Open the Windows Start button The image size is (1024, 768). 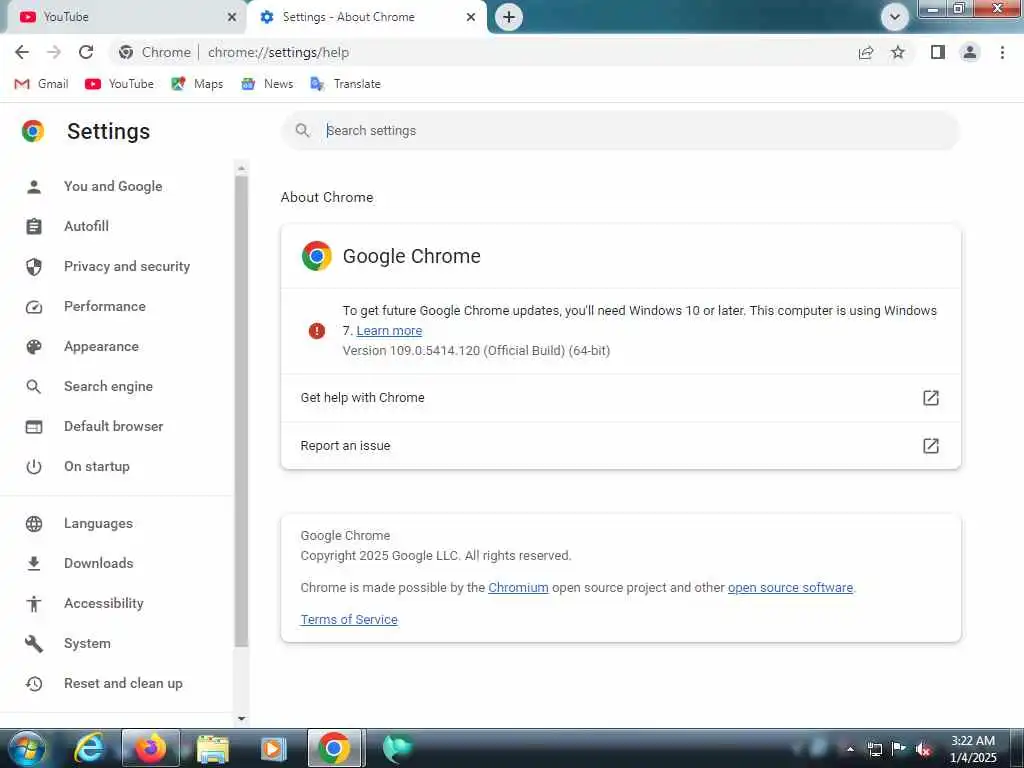tap(27, 748)
